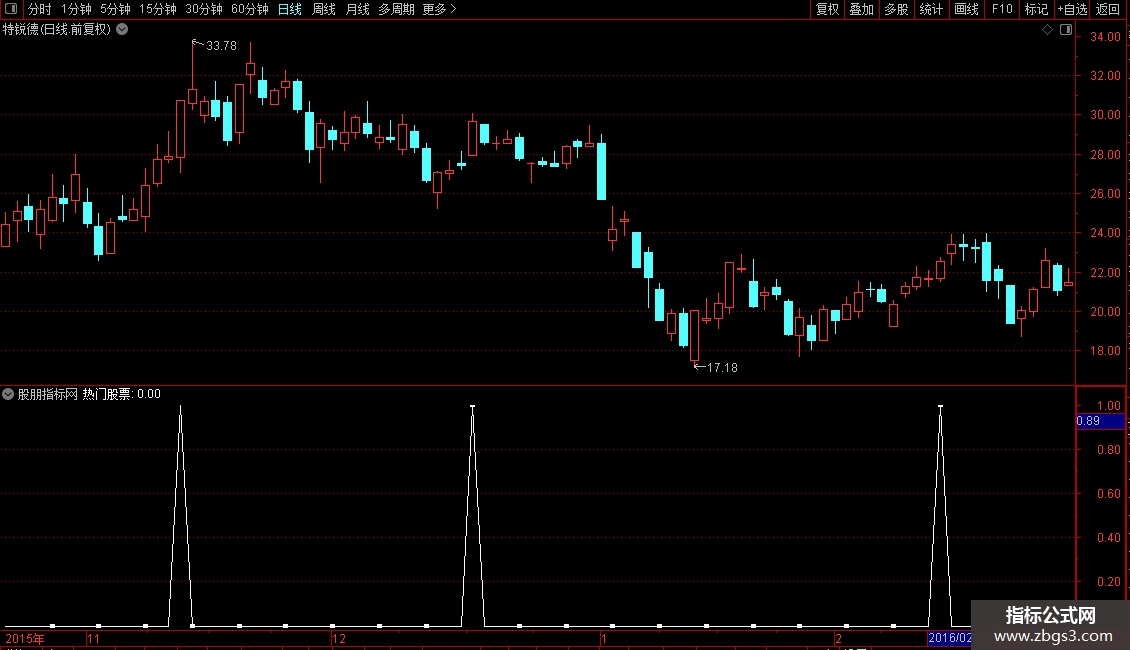The height and width of the screenshot is (650, 1130).
Task: Click the 热门股票: 0.00 indicator value
Action: coord(121,394)
